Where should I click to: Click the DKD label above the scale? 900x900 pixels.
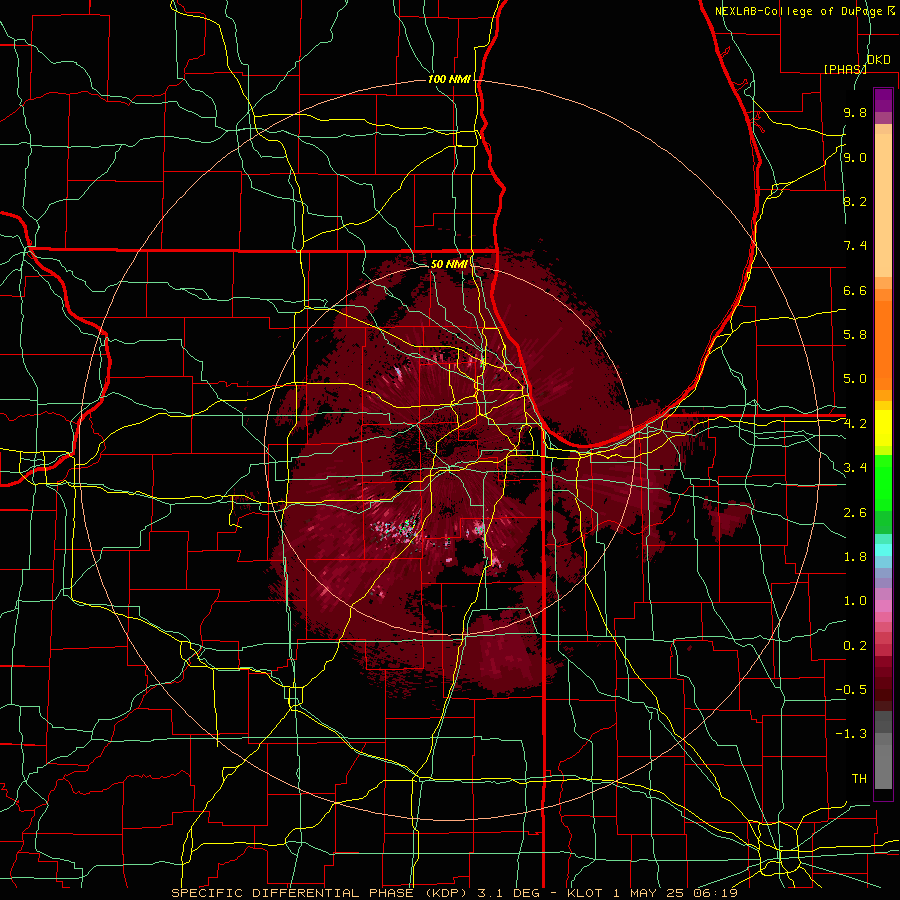point(878,60)
